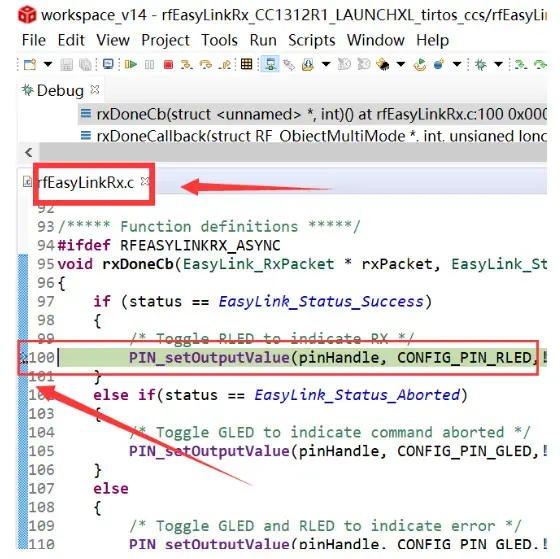560x559 pixels.
Task: Click the red Terminate debug icon
Action: 168,65
